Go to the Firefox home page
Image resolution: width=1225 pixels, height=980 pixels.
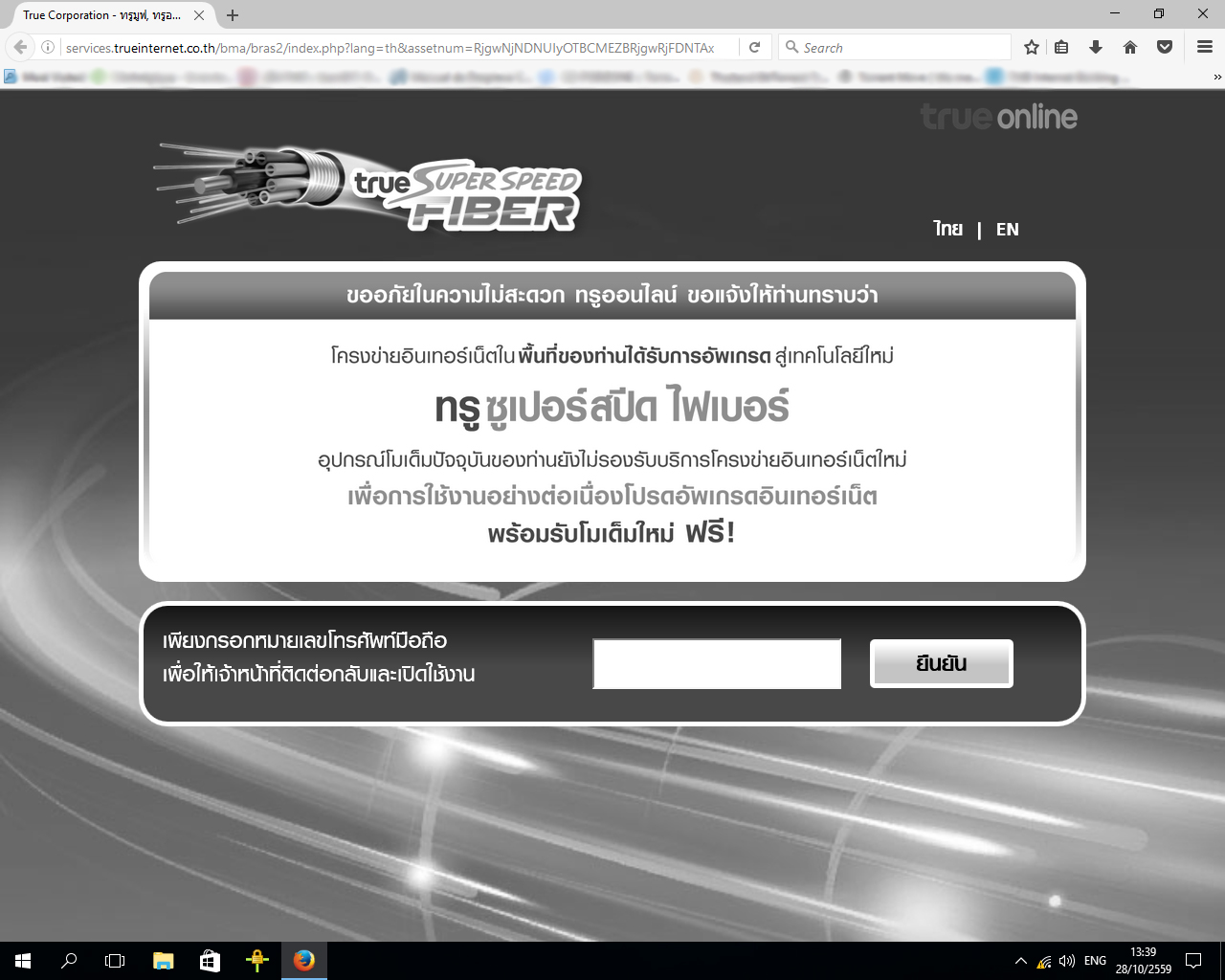[x=1130, y=47]
